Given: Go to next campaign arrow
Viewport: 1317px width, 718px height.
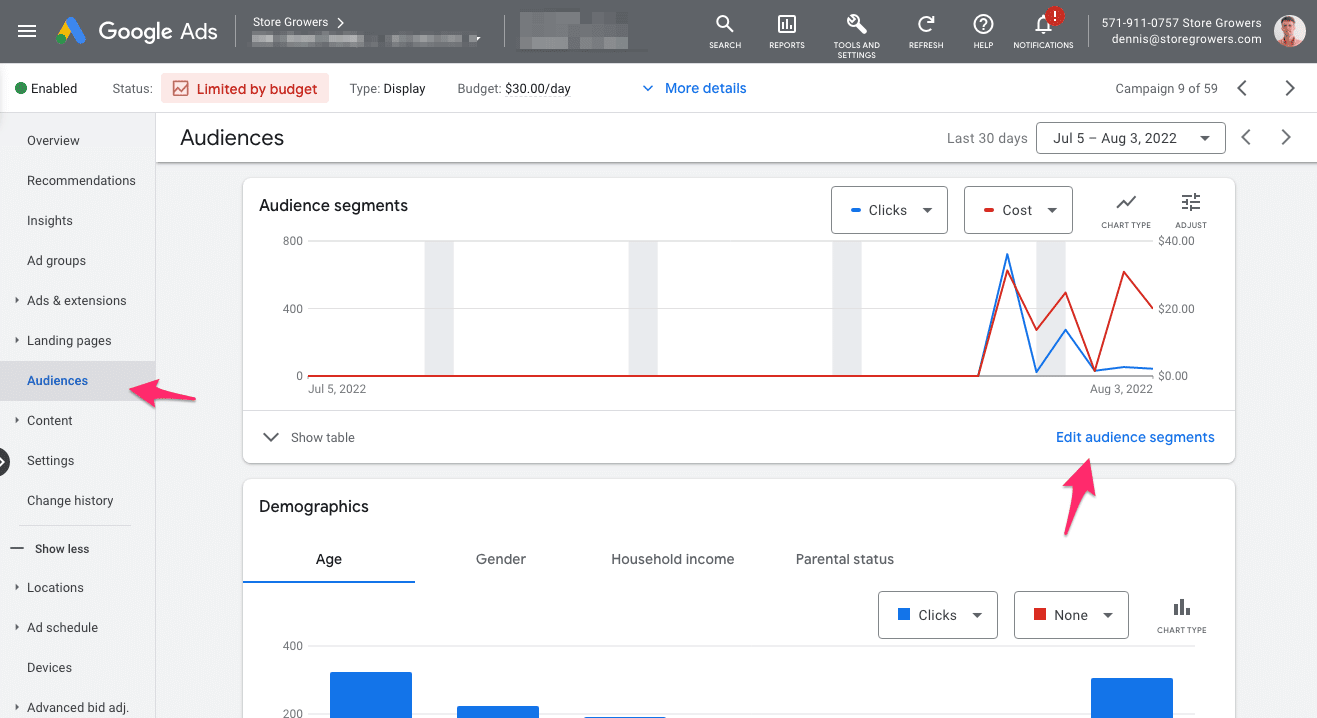Looking at the screenshot, I should pos(1290,88).
